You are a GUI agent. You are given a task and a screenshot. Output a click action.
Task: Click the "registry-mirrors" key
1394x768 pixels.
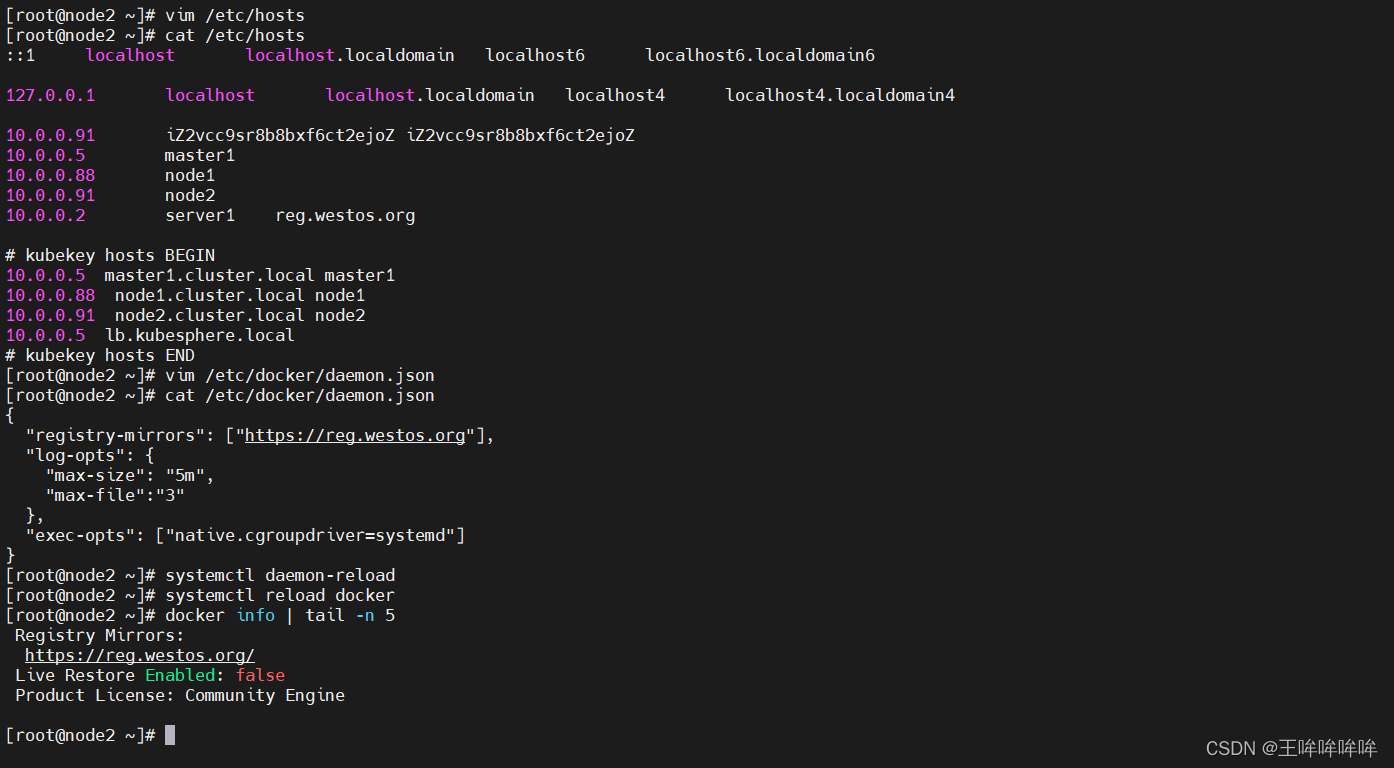point(115,435)
